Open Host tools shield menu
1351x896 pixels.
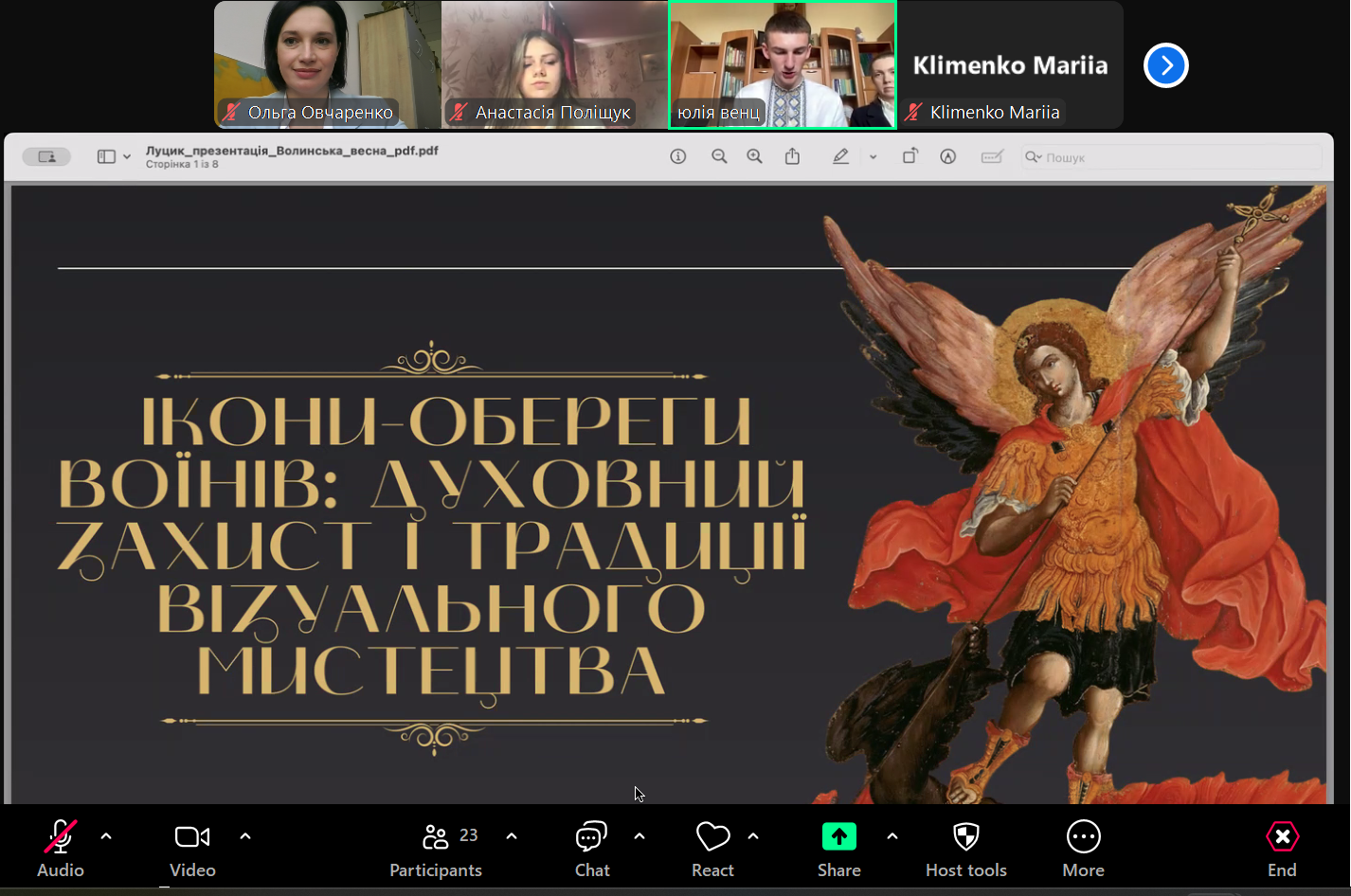(965, 848)
